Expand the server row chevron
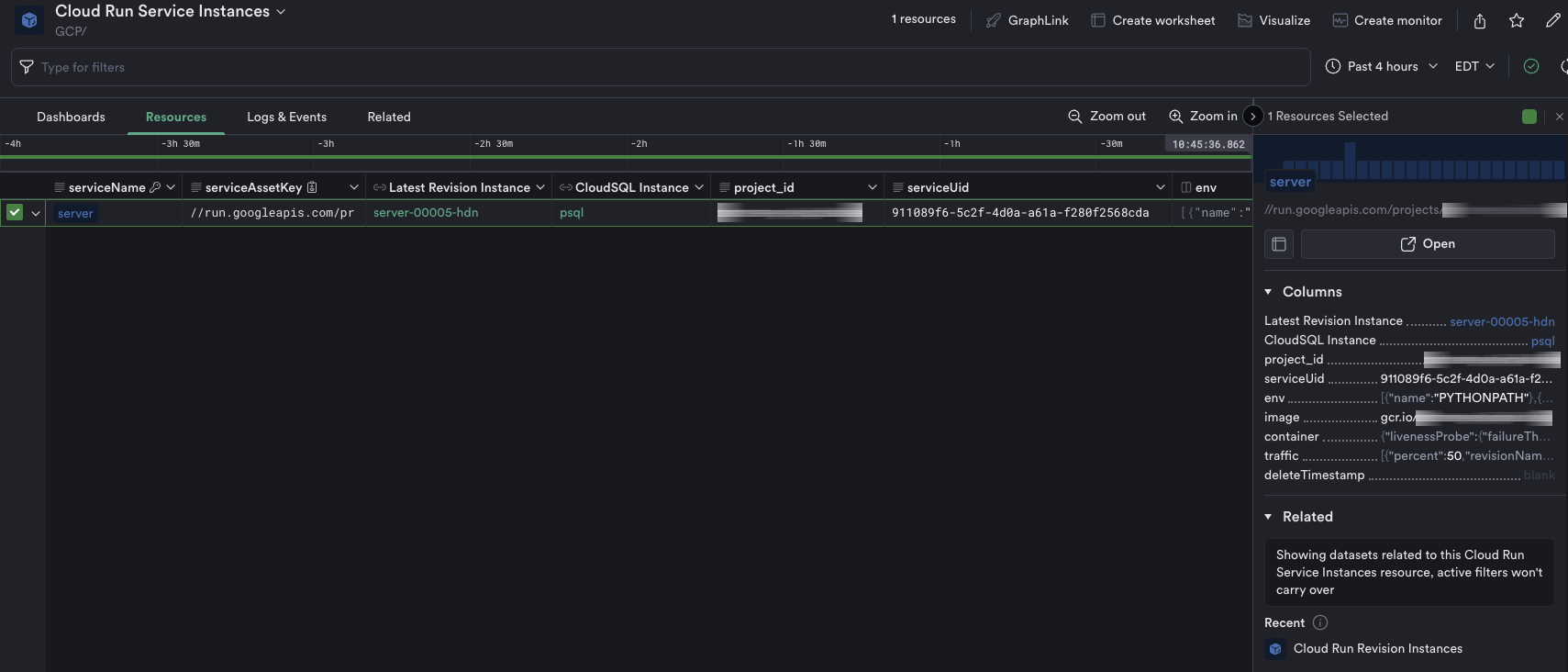This screenshot has height=672, width=1568. (x=36, y=213)
